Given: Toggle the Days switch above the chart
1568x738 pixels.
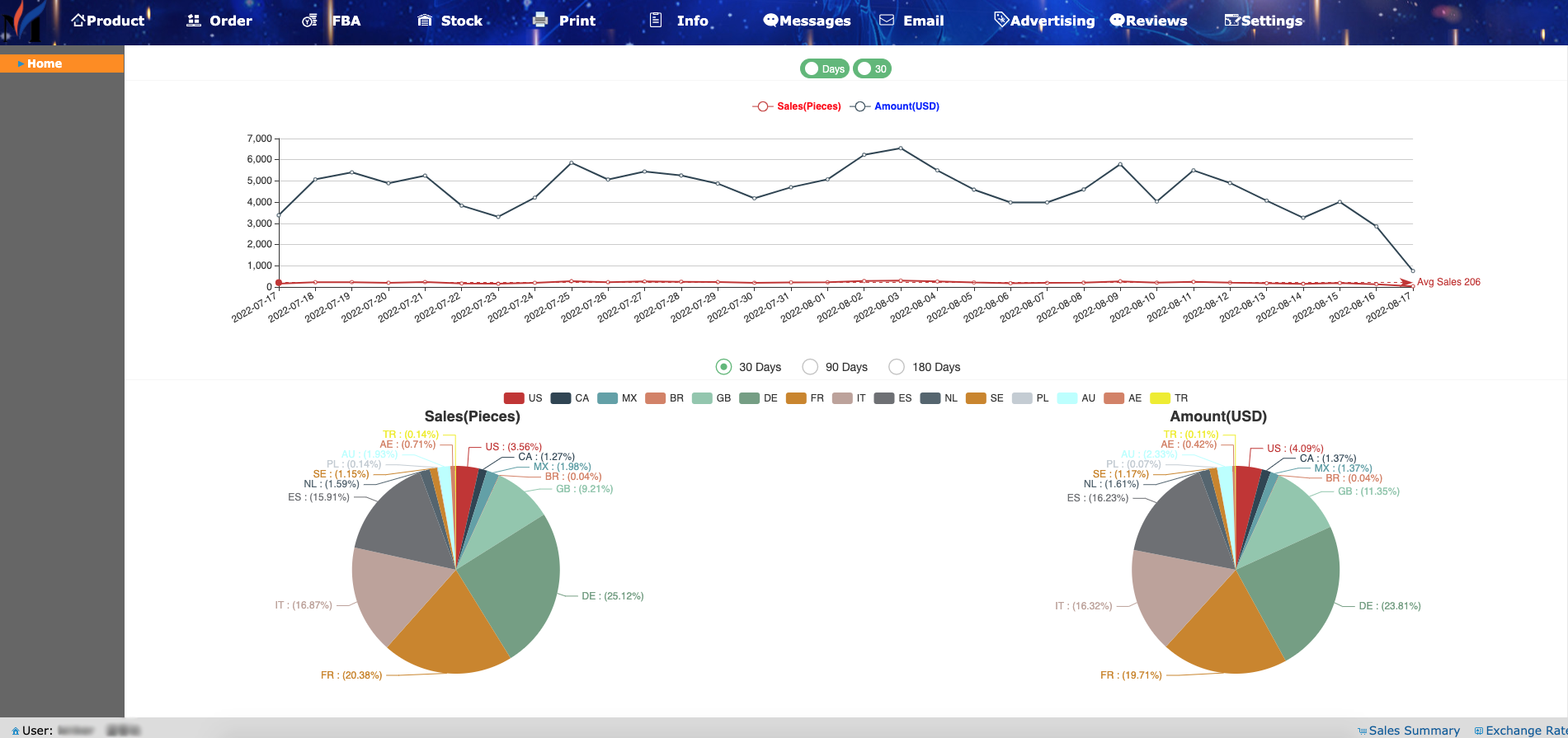Looking at the screenshot, I should click(x=824, y=68).
